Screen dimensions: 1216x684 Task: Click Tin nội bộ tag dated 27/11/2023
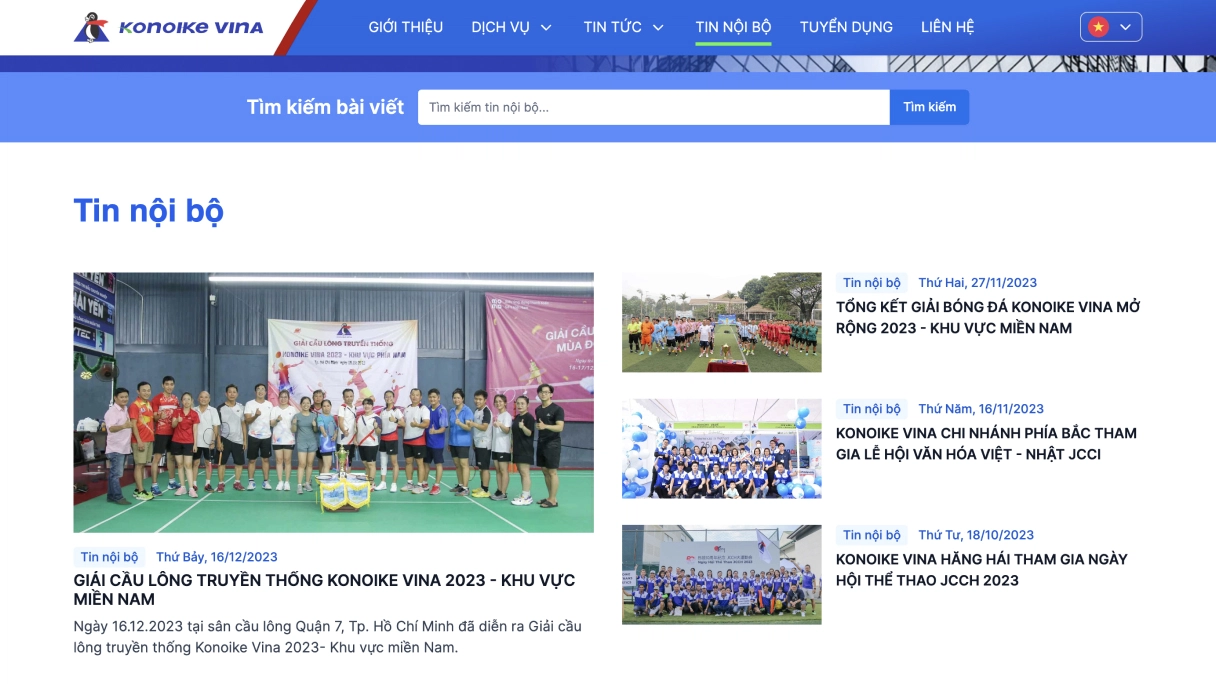point(872,283)
